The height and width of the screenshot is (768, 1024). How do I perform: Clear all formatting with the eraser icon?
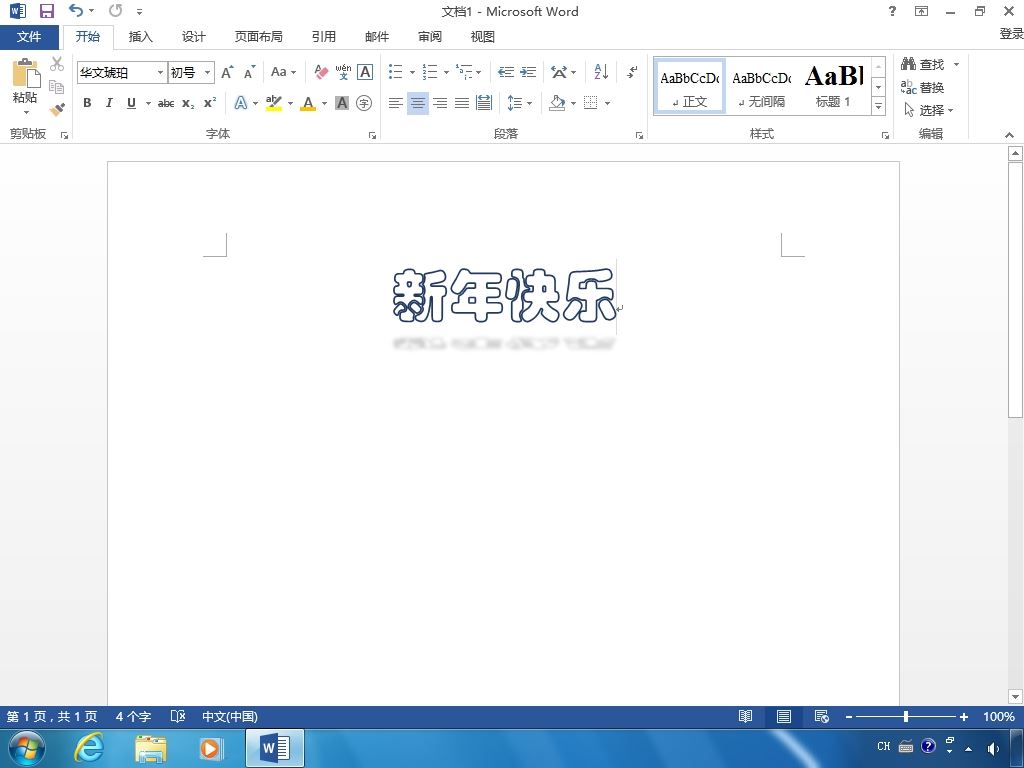click(321, 72)
